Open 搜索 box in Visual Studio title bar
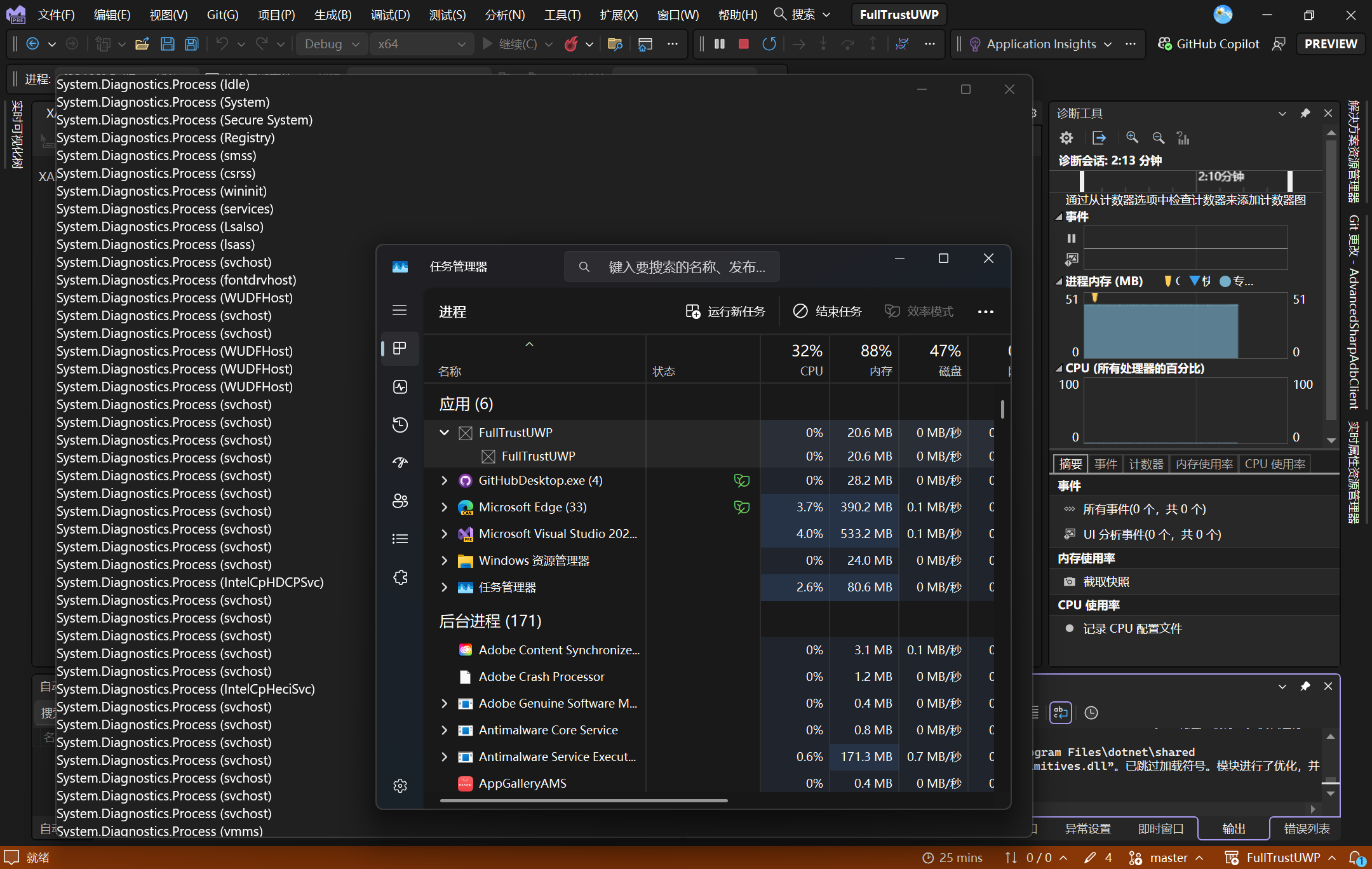Image resolution: width=1372 pixels, height=869 pixels. pos(802,14)
